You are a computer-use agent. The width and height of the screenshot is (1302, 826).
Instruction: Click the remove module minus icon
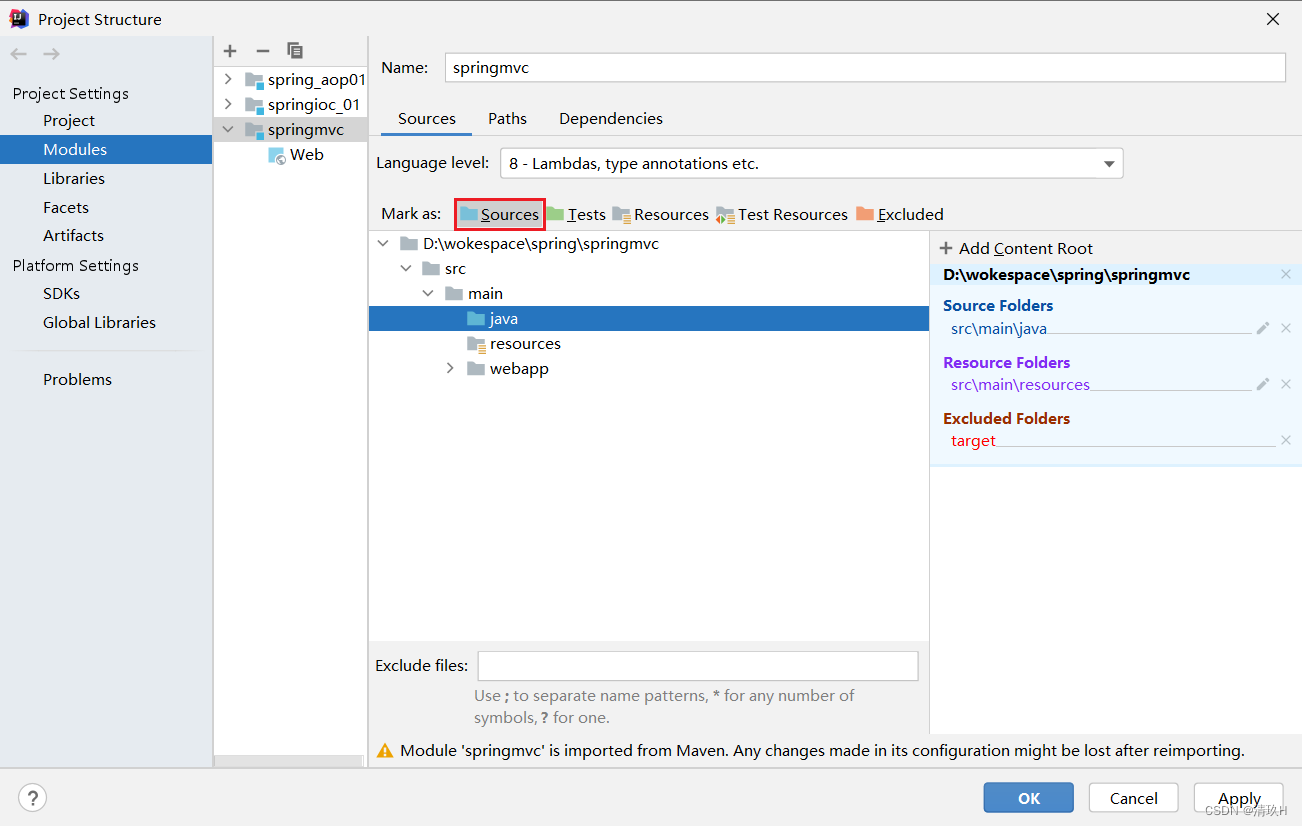263,50
